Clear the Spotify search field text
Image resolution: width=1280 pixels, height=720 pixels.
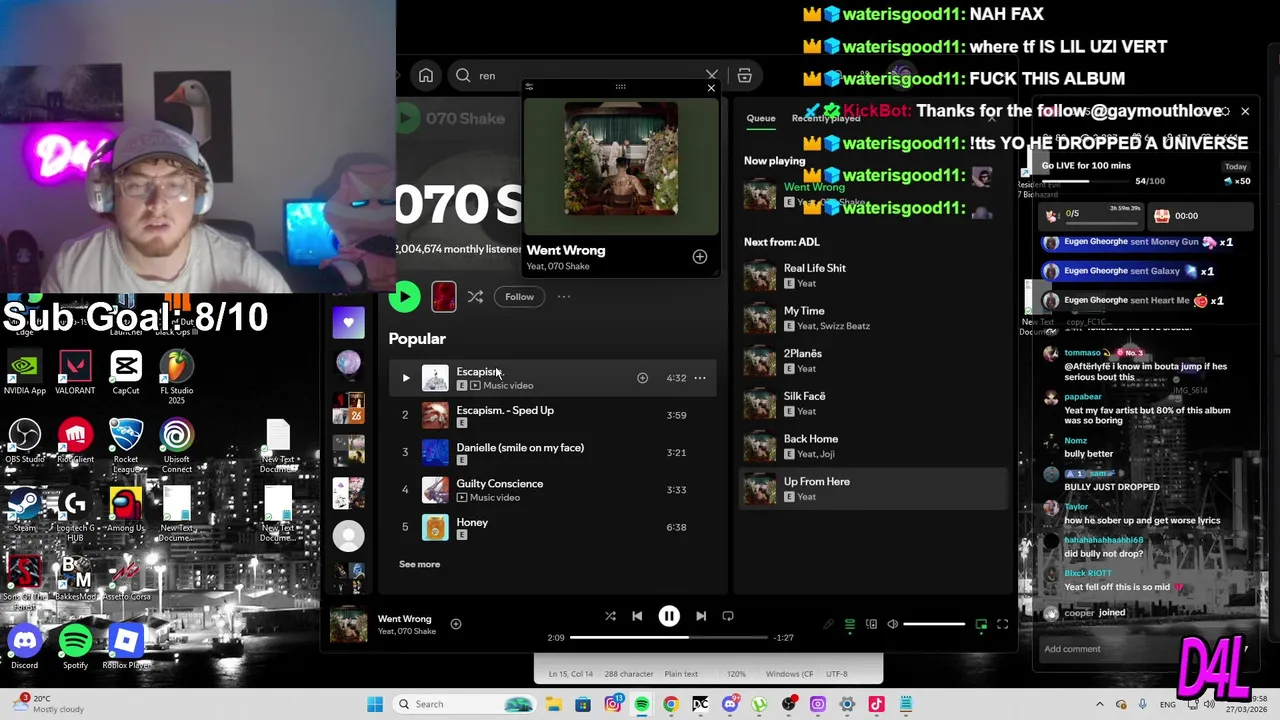pyautogui.click(x=711, y=75)
